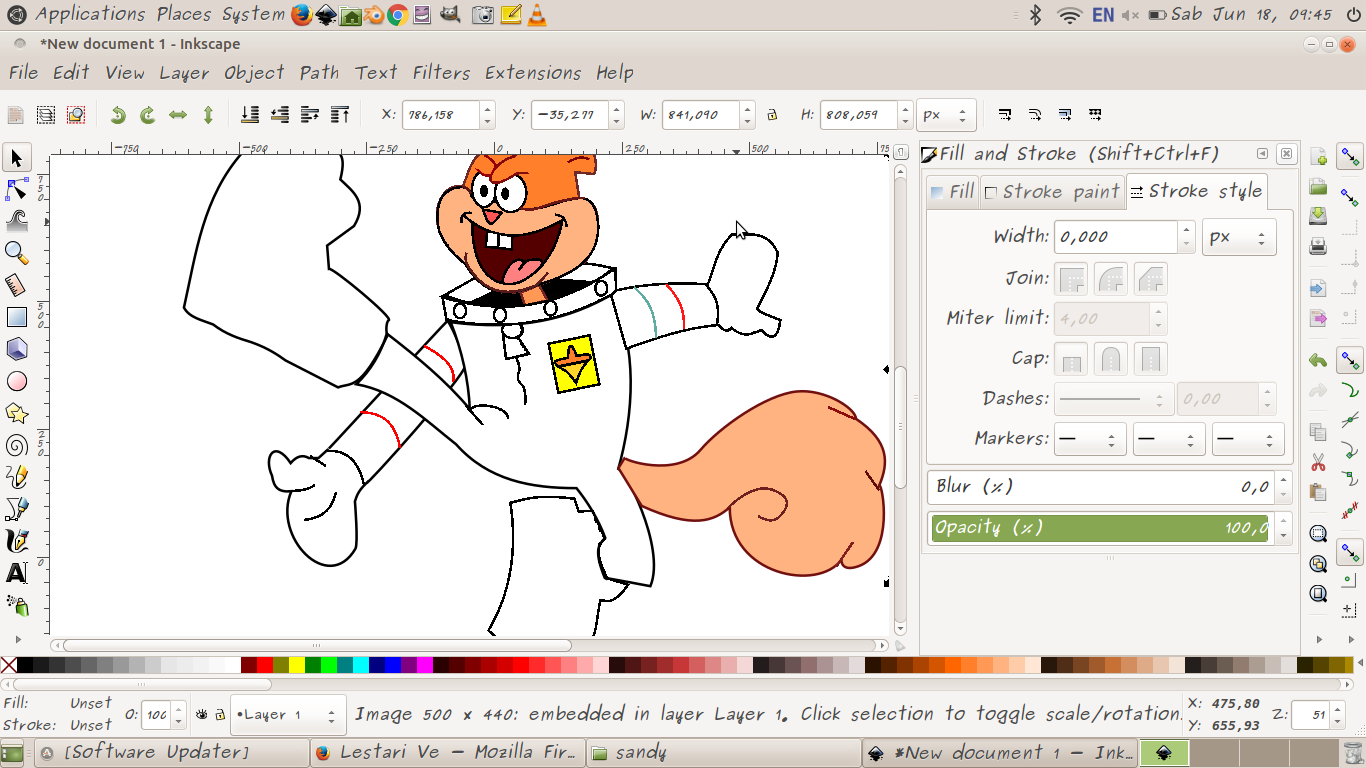1366x768 pixels.
Task: Open the px units dropdown in toolbar
Action: click(946, 115)
